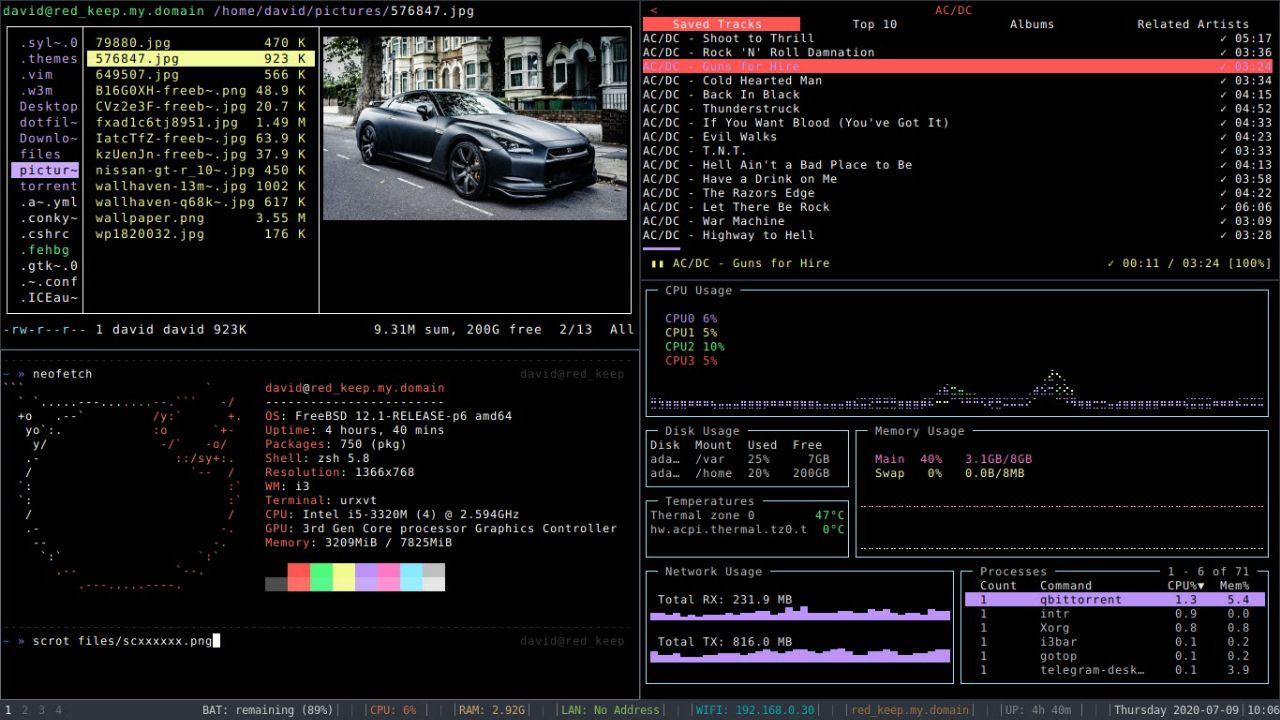Click the playback progress bar under the track list
Viewport: 1280px width, 720px height.
[661, 249]
